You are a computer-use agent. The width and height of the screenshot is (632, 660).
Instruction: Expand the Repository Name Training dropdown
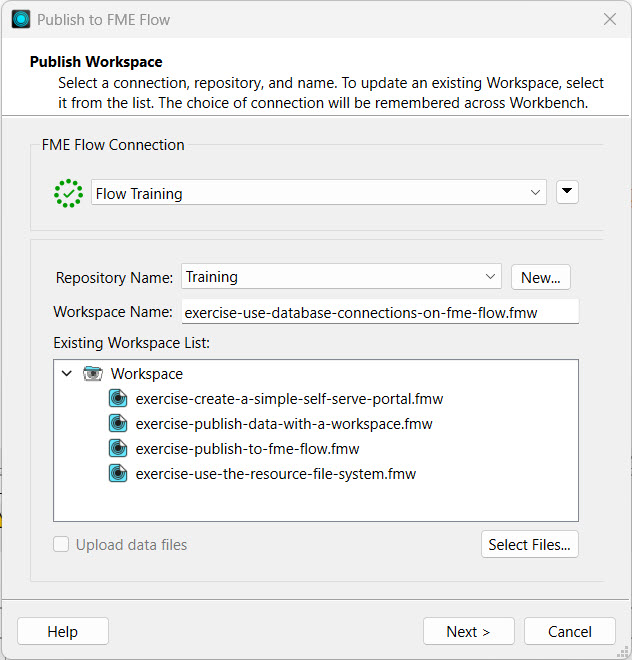pyautogui.click(x=341, y=277)
